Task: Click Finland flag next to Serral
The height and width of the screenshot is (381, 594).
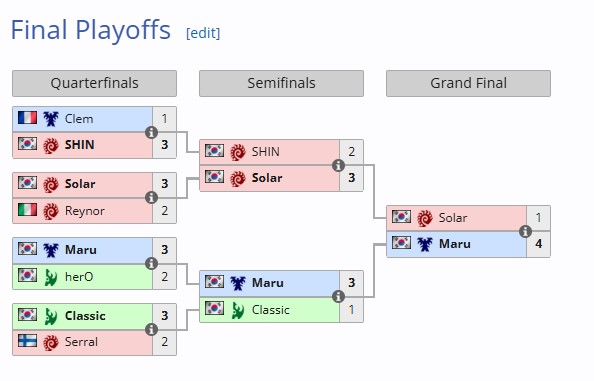Action: pos(27,341)
